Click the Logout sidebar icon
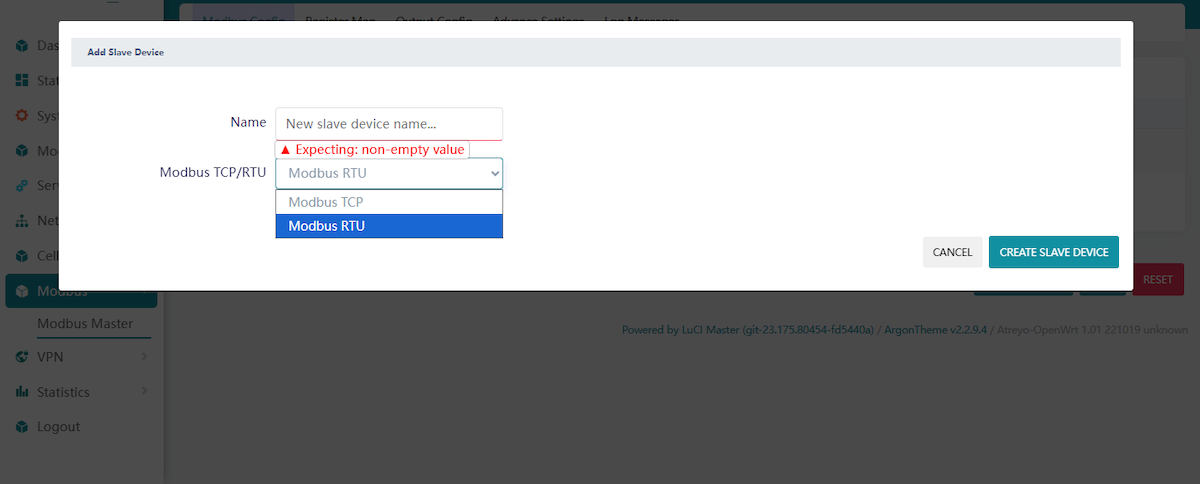 point(22,427)
